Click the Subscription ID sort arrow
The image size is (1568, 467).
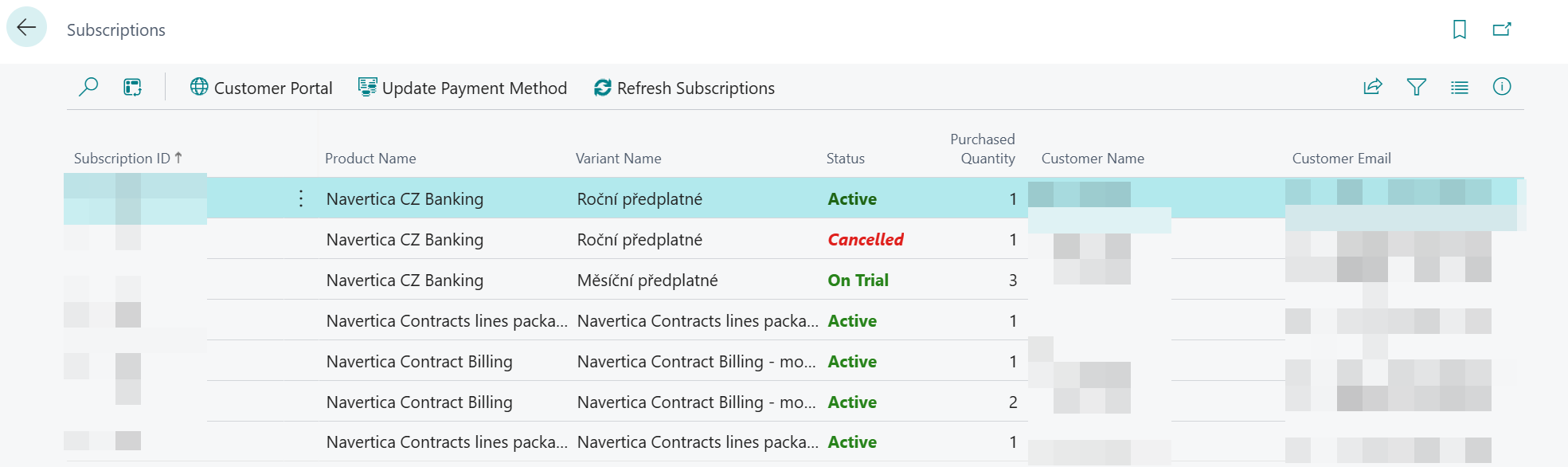180,157
